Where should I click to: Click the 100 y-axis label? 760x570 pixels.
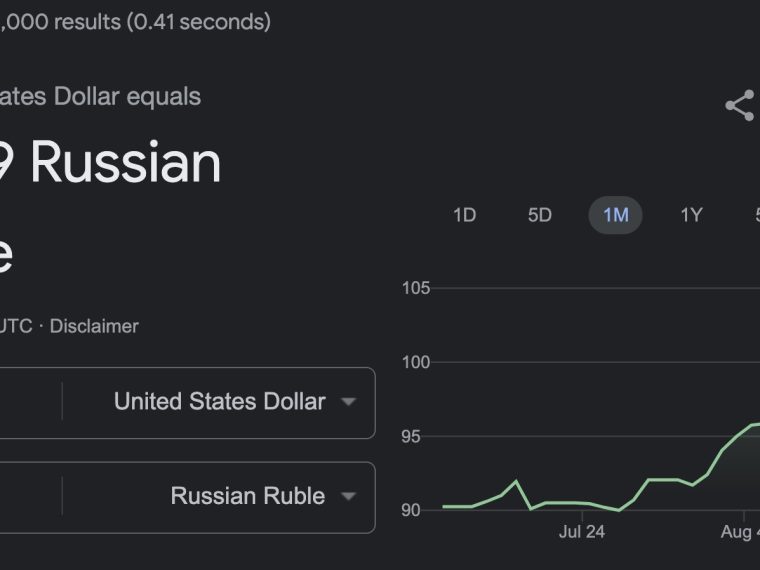(416, 362)
